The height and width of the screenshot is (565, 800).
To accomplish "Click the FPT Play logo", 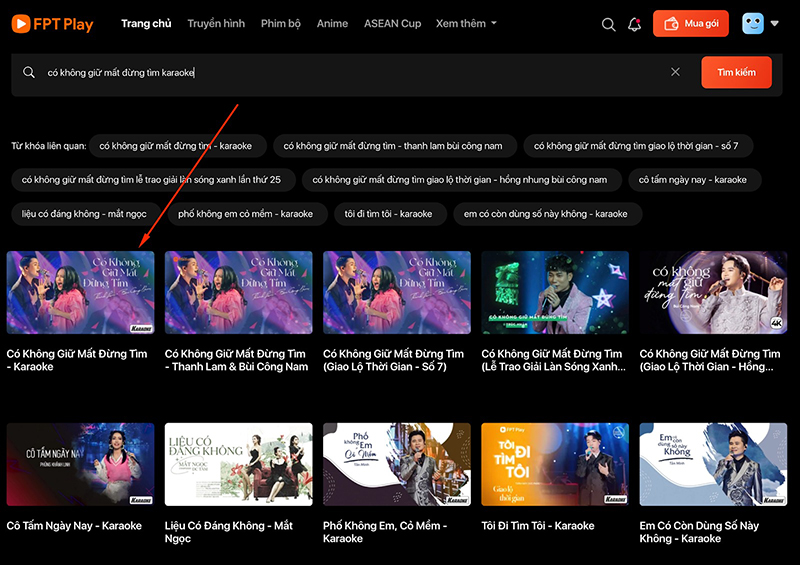I will pyautogui.click(x=52, y=24).
